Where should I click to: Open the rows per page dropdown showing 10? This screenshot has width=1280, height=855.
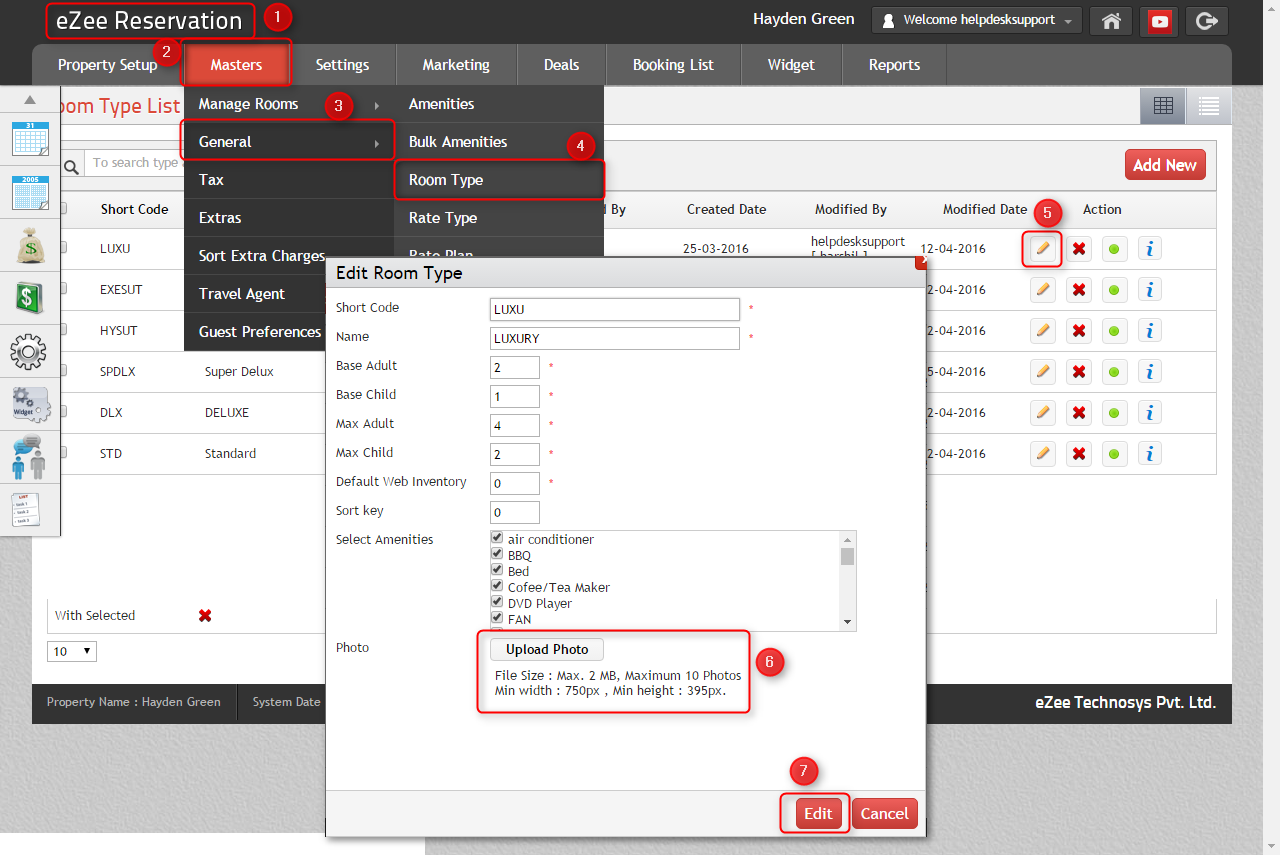72,651
